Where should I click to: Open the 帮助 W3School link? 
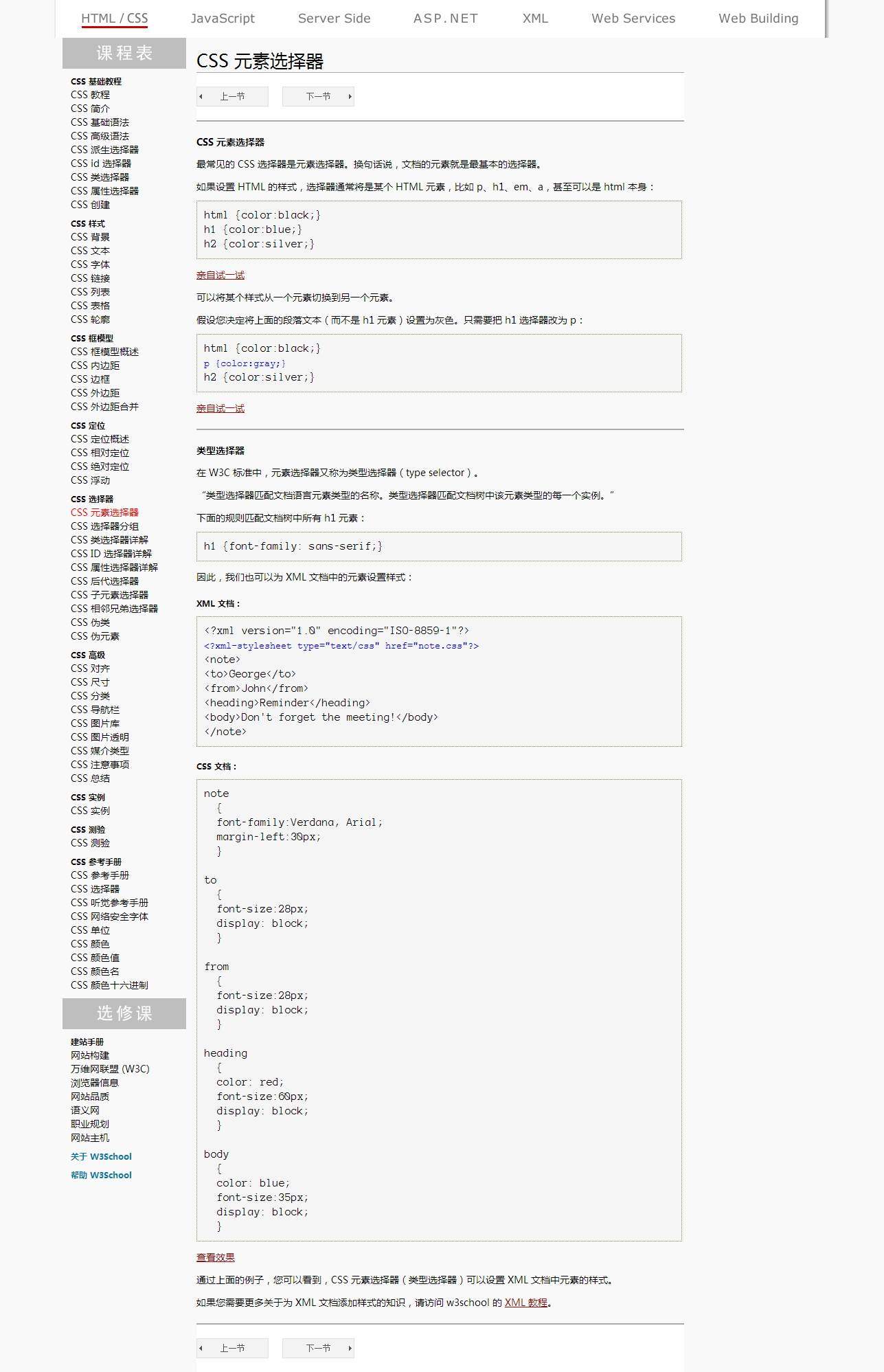click(x=101, y=1176)
